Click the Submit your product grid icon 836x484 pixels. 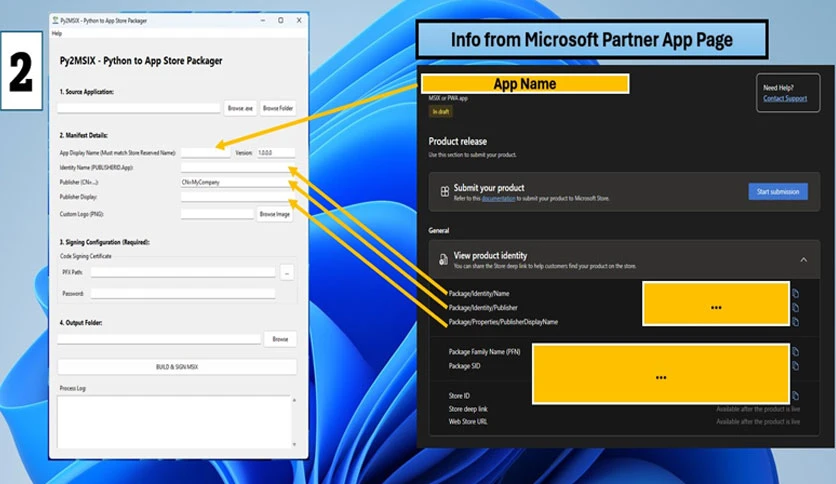pyautogui.click(x=445, y=192)
